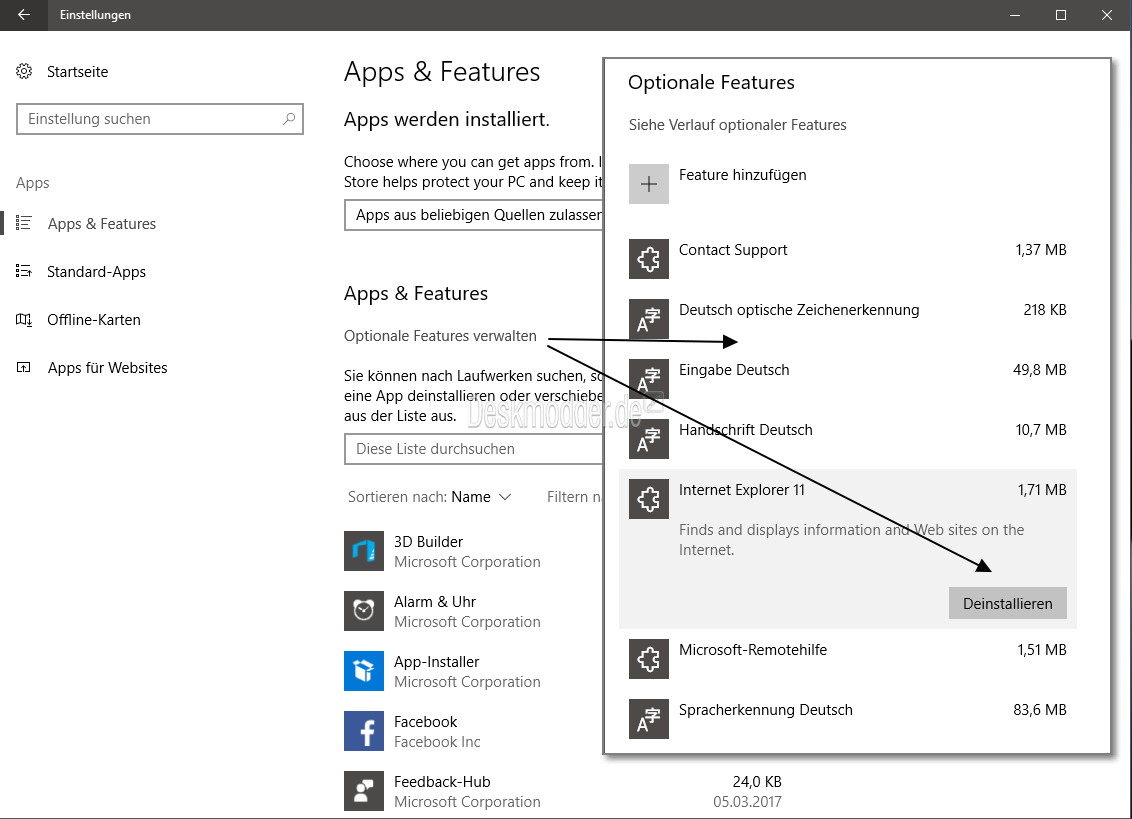Click the App-Installer box icon

coord(364,670)
